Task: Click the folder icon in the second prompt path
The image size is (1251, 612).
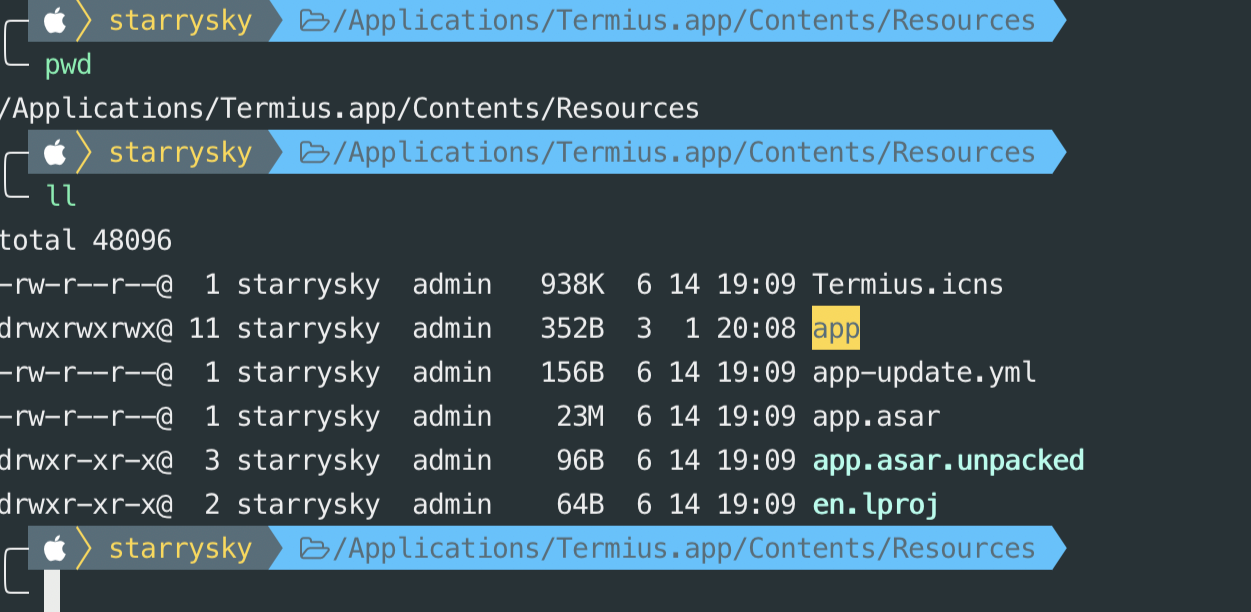Action: tap(314, 153)
